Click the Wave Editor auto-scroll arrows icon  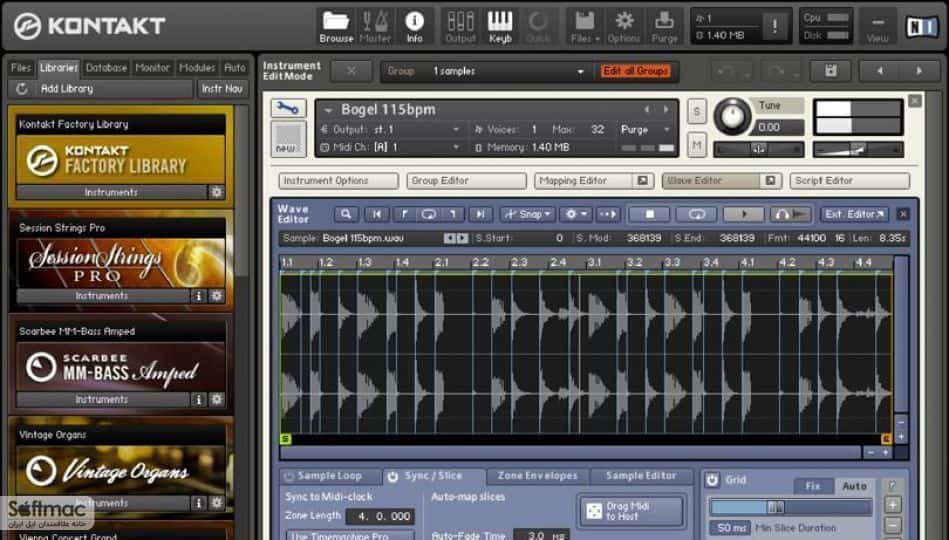607,214
